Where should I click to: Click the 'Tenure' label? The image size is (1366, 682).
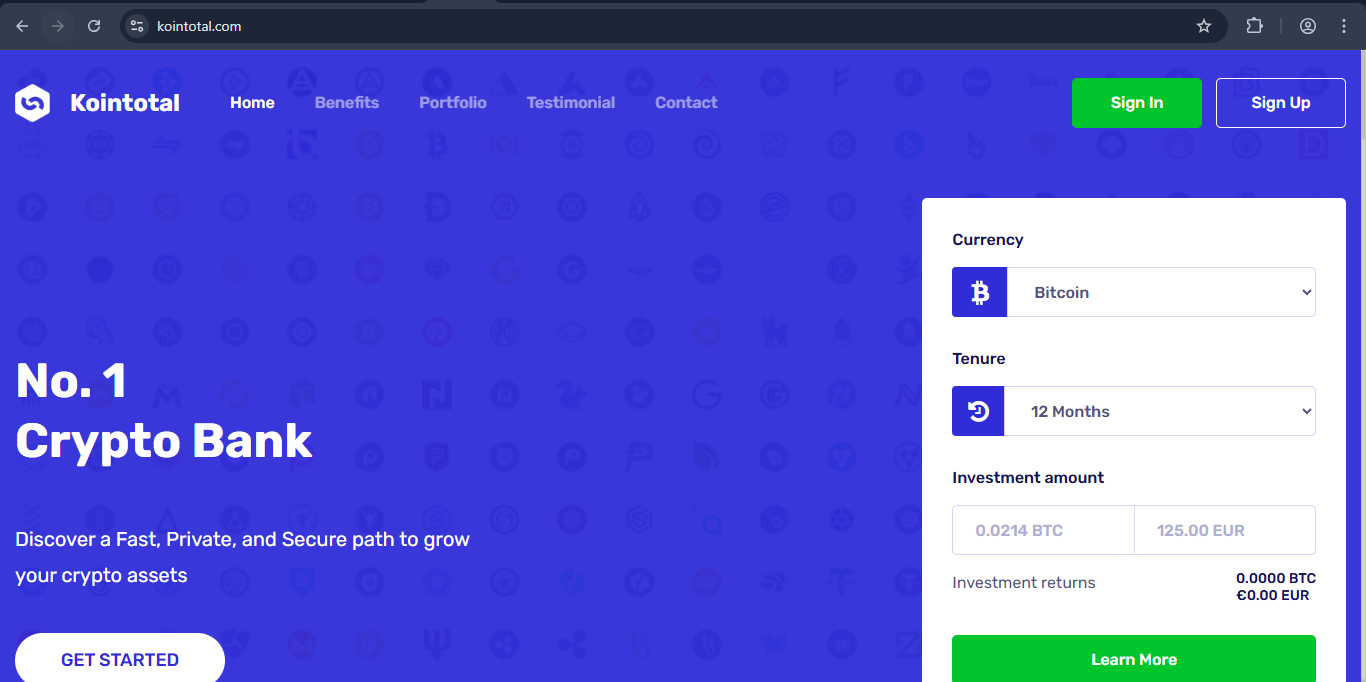tap(979, 358)
